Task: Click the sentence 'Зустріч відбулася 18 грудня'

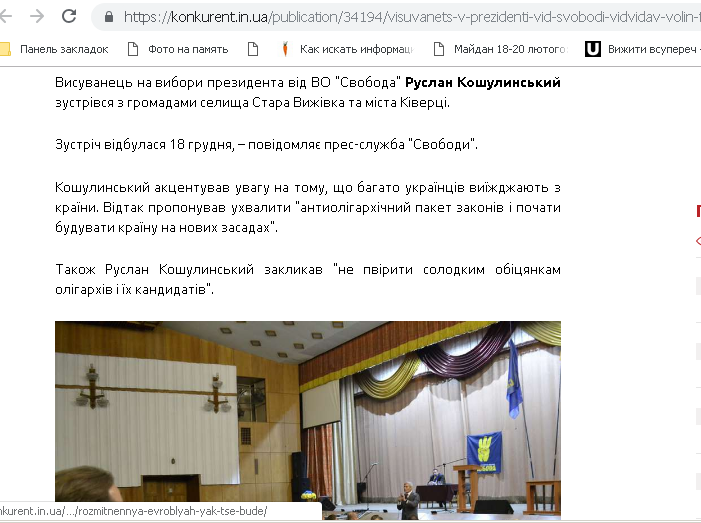Action: point(144,144)
